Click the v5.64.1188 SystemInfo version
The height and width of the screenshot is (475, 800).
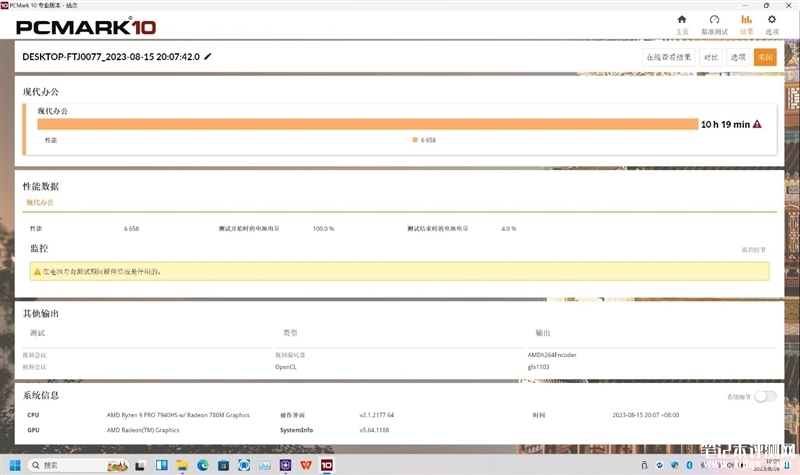tap(374, 430)
